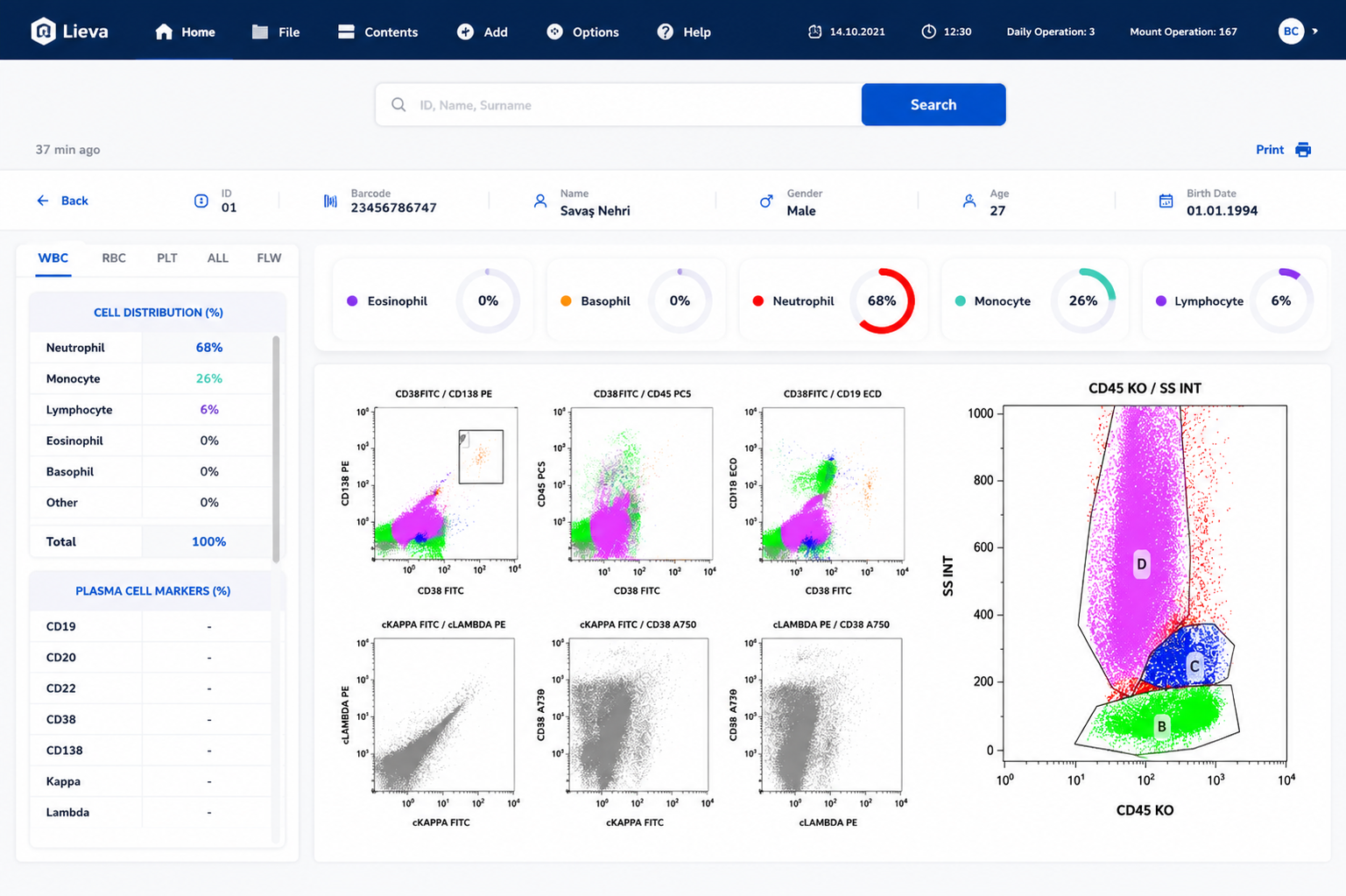
Task: Switch to the RBC tab
Action: (x=114, y=258)
